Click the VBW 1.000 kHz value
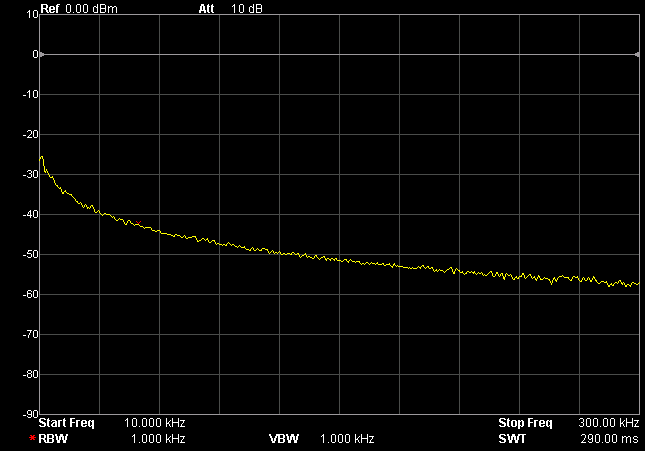The image size is (645, 451). (x=347, y=439)
